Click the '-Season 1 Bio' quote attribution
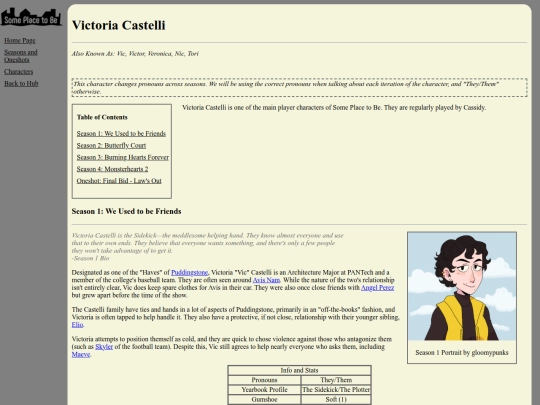 pyautogui.click(x=90, y=258)
